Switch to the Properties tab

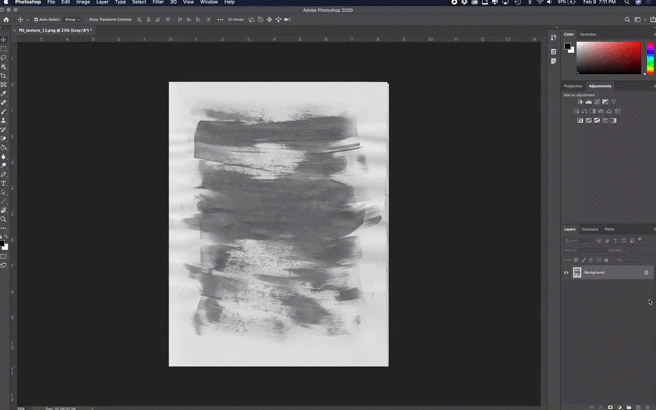click(573, 86)
